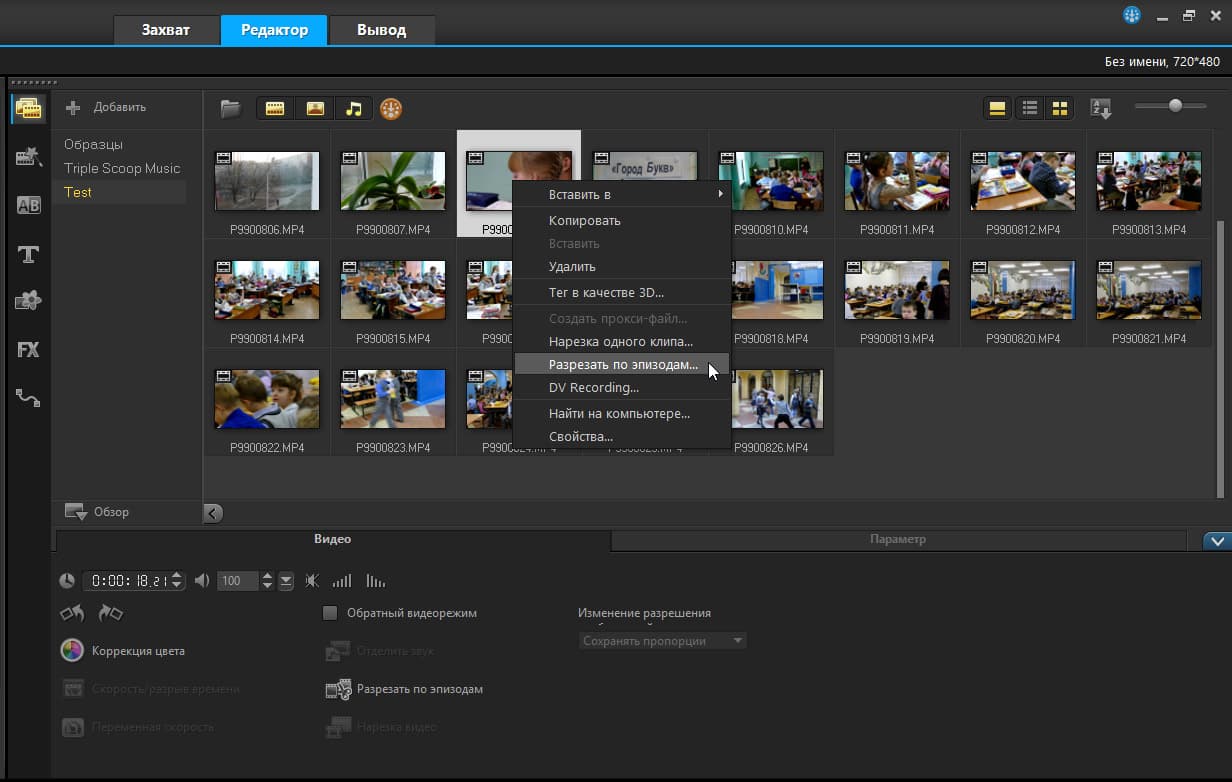Click the thumbnail size slider

pos(1175,106)
